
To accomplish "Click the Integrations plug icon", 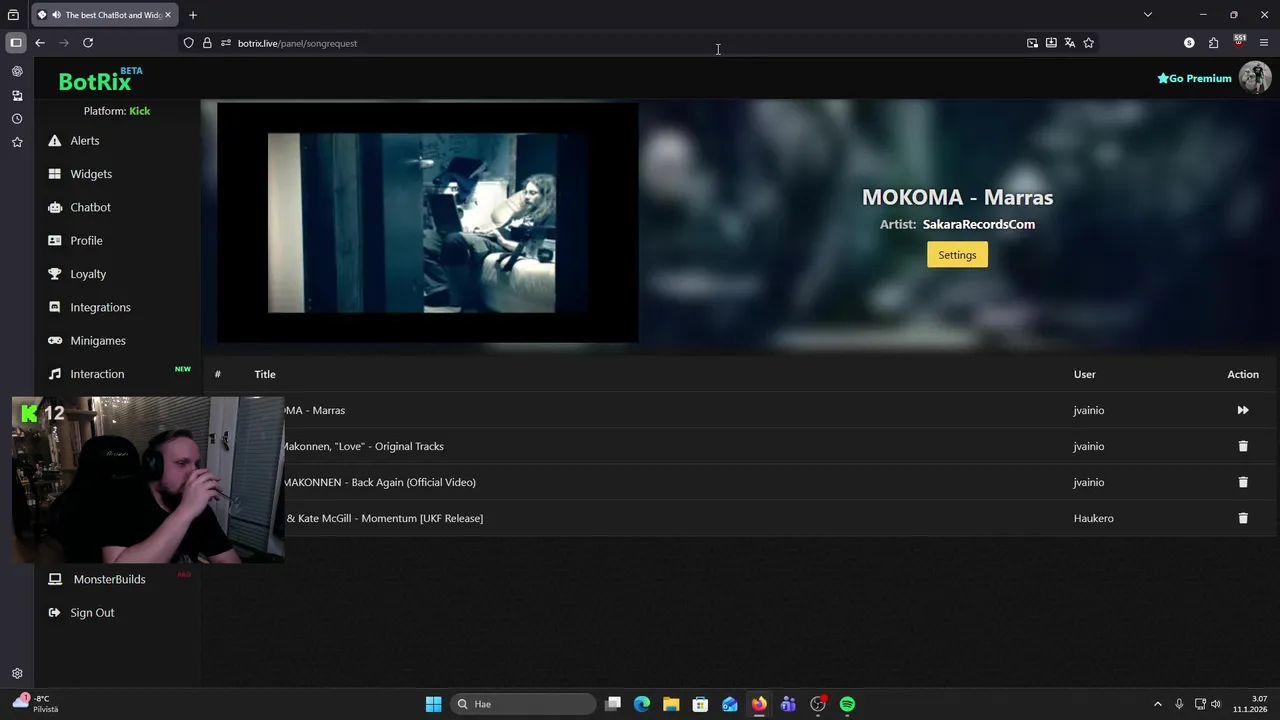I will tap(54, 307).
